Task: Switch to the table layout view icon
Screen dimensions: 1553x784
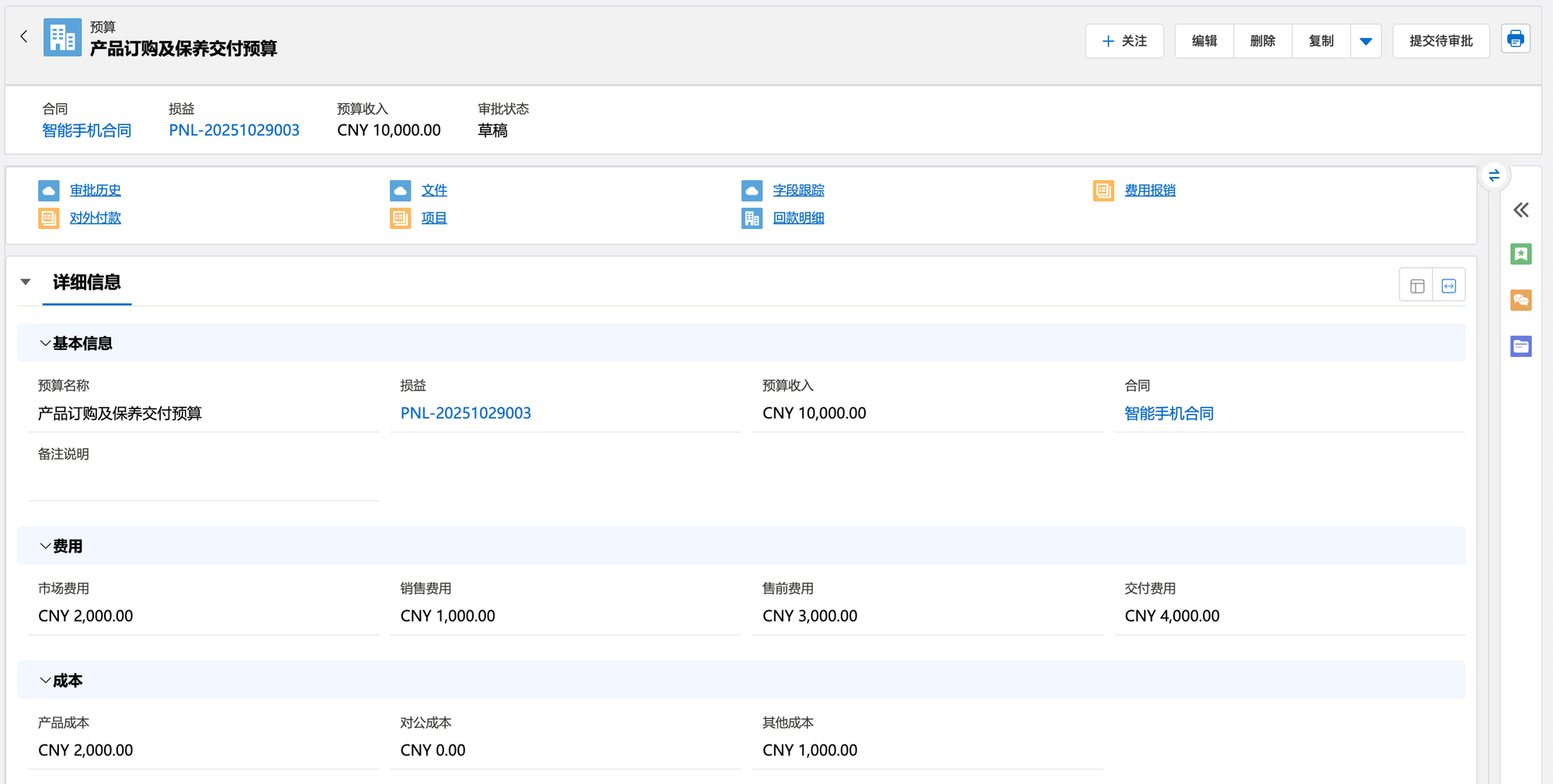Action: pos(1416,286)
